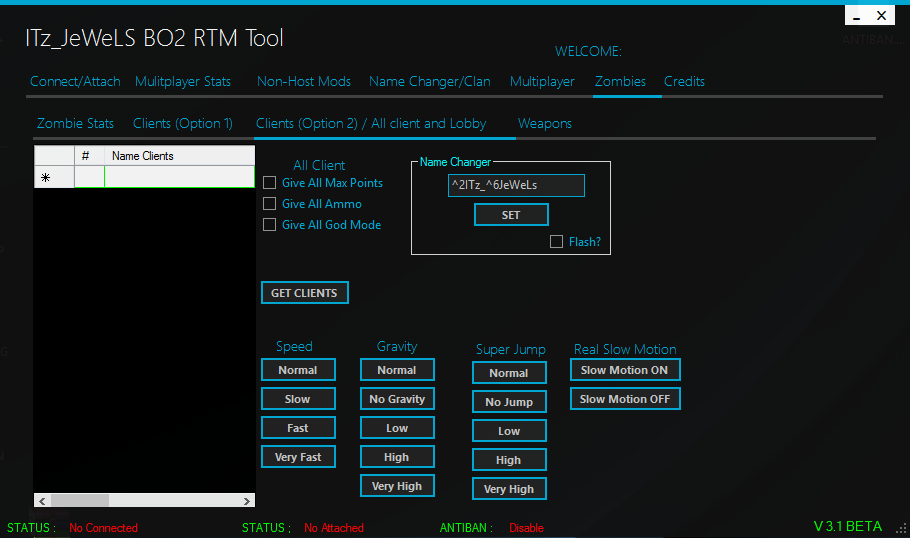Screen dimensions: 910x538
Task: Open Clients (Option 1) sub-tab
Action: click(x=183, y=123)
